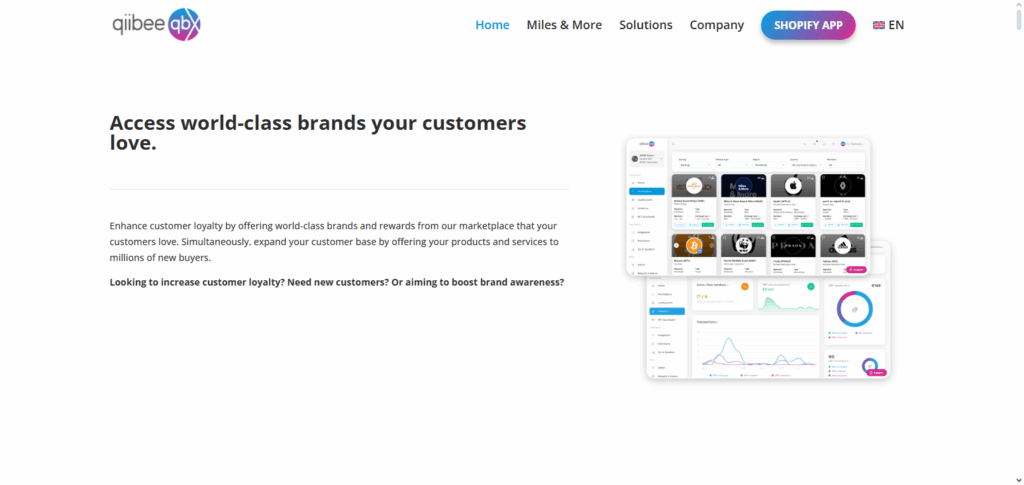This screenshot has height=485, width=1024.
Task: Click the Bitcoin card in the marketplace preview
Action: click(x=693, y=245)
